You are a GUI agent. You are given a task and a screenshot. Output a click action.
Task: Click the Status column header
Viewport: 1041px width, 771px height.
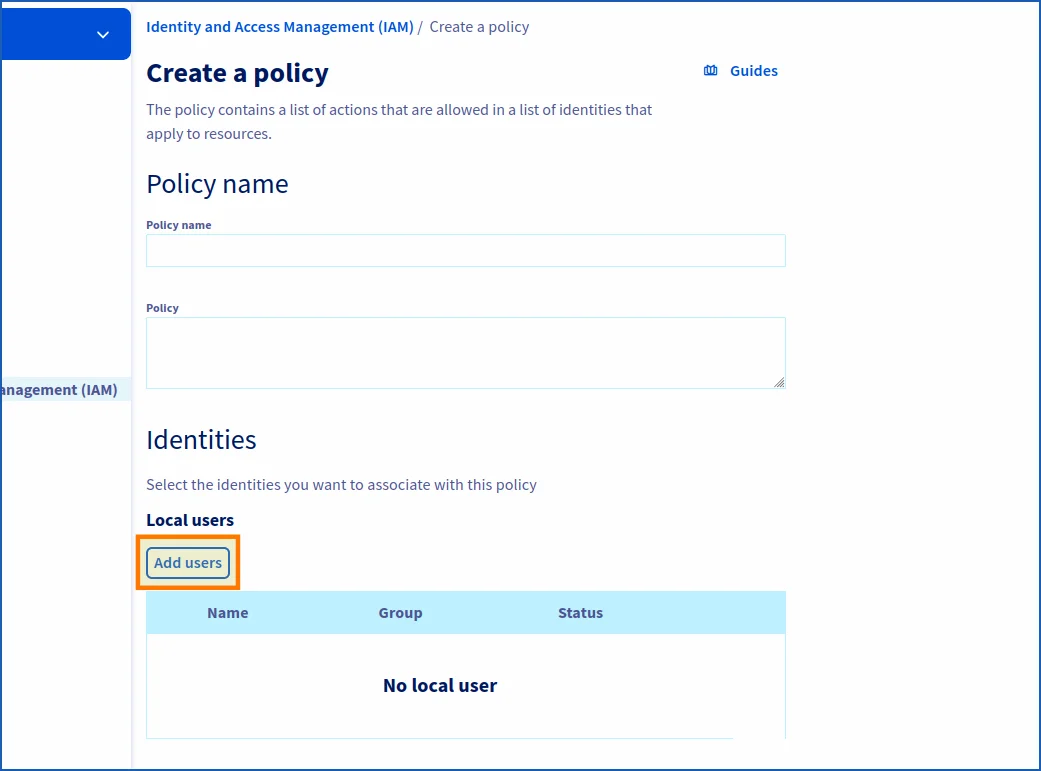pos(580,612)
